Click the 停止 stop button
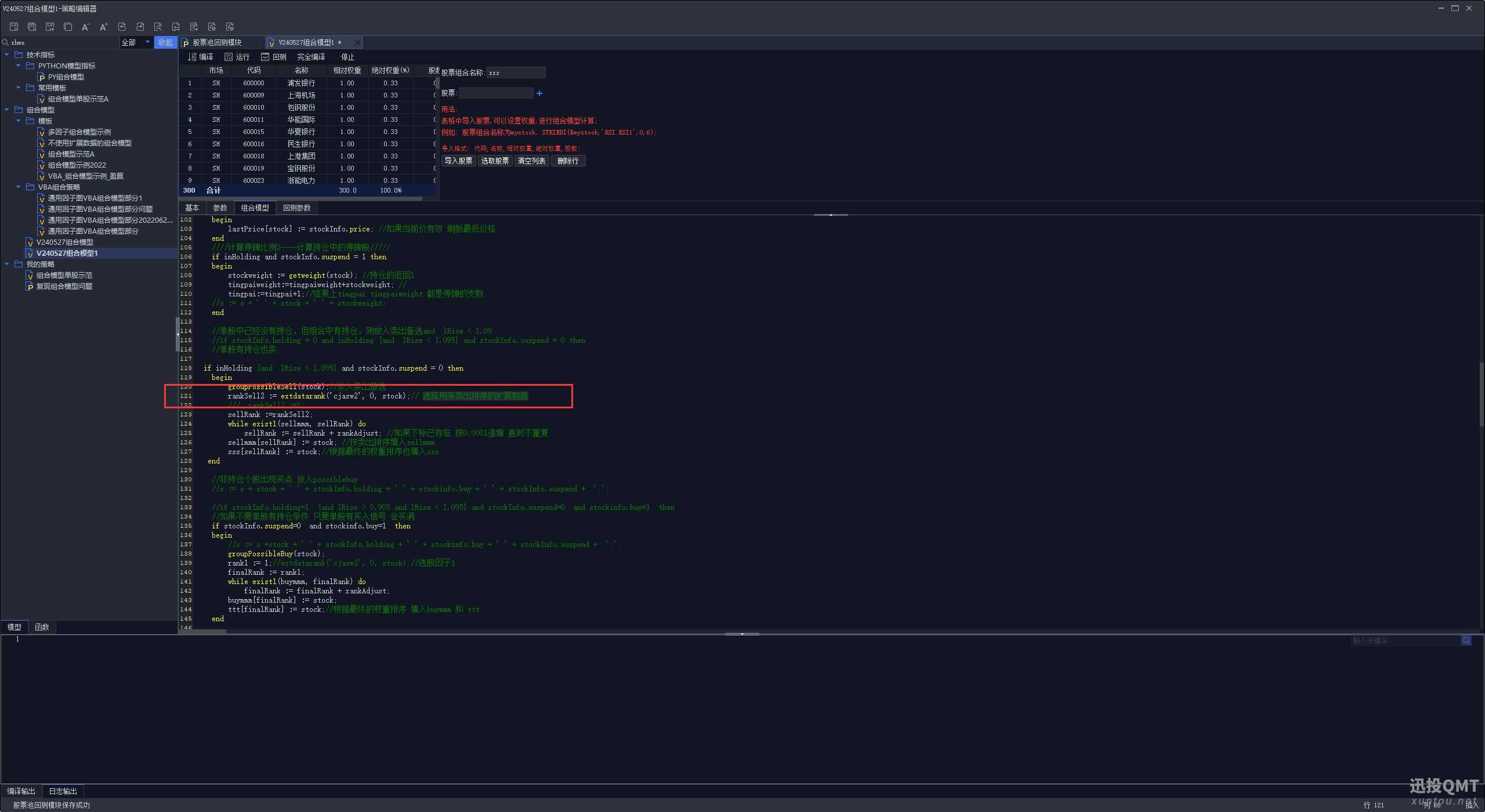This screenshot has width=1485, height=812. coord(347,57)
